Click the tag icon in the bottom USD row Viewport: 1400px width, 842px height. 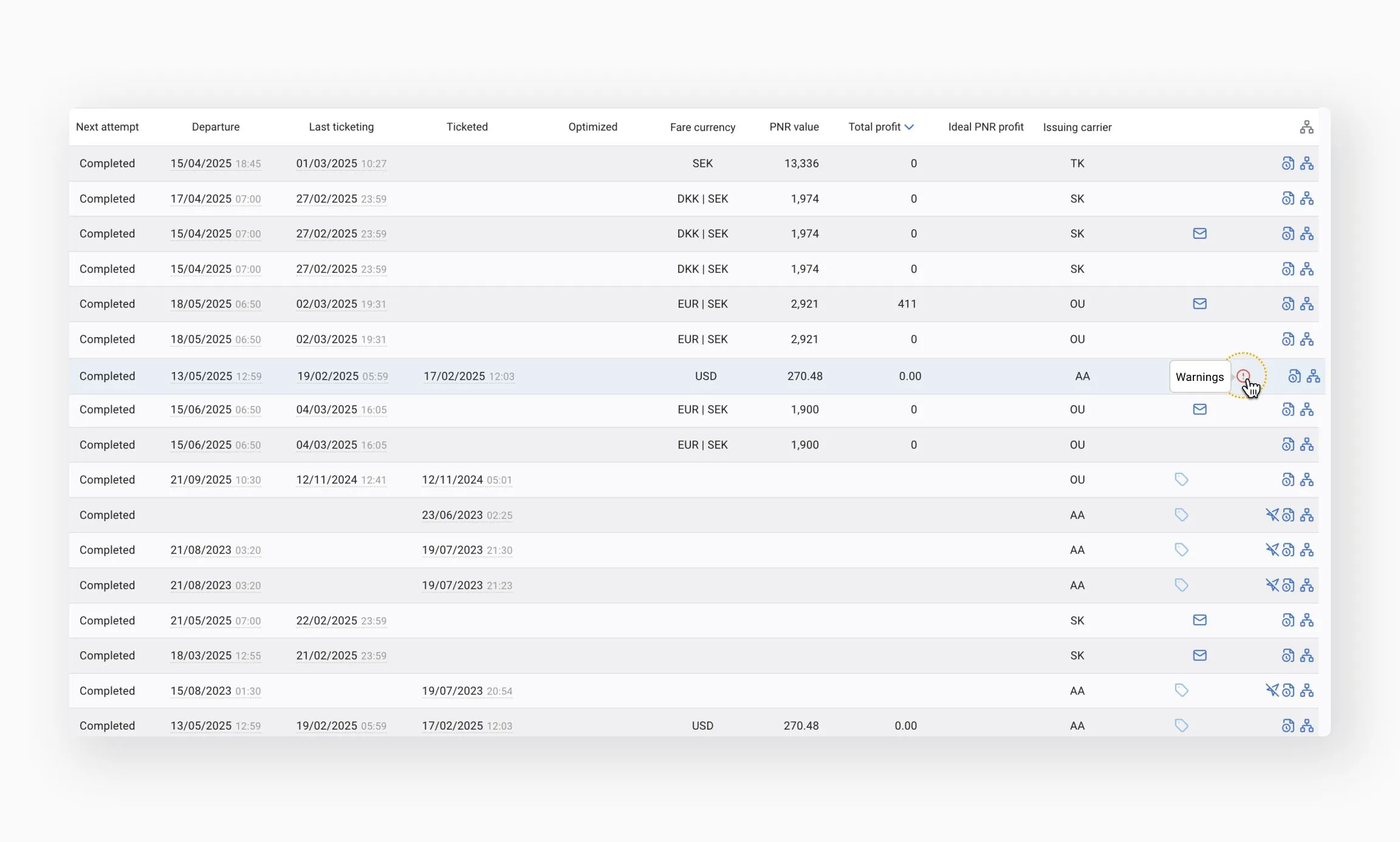click(1181, 726)
